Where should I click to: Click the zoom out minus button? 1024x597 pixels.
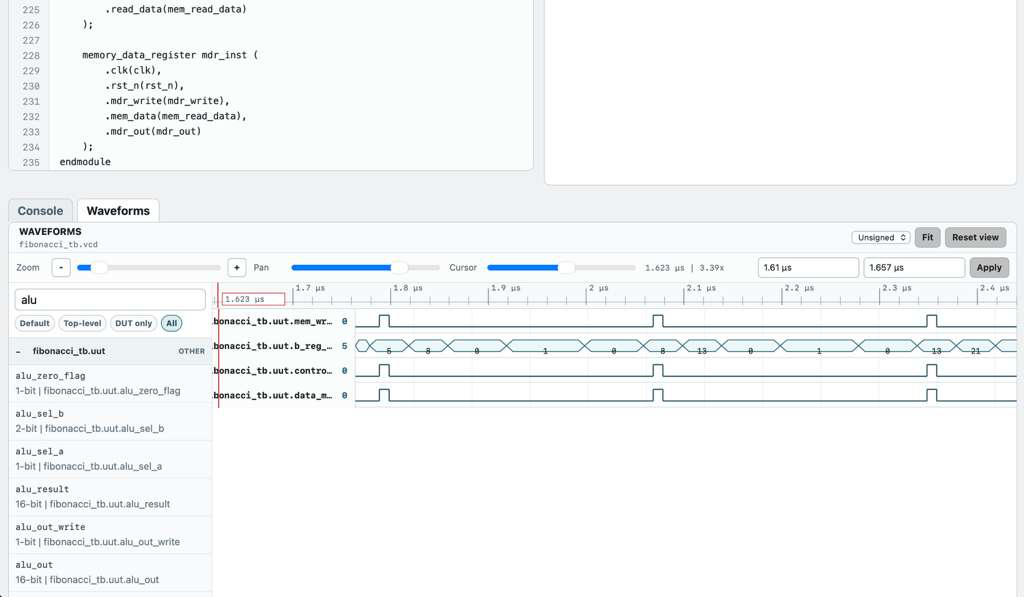point(61,268)
